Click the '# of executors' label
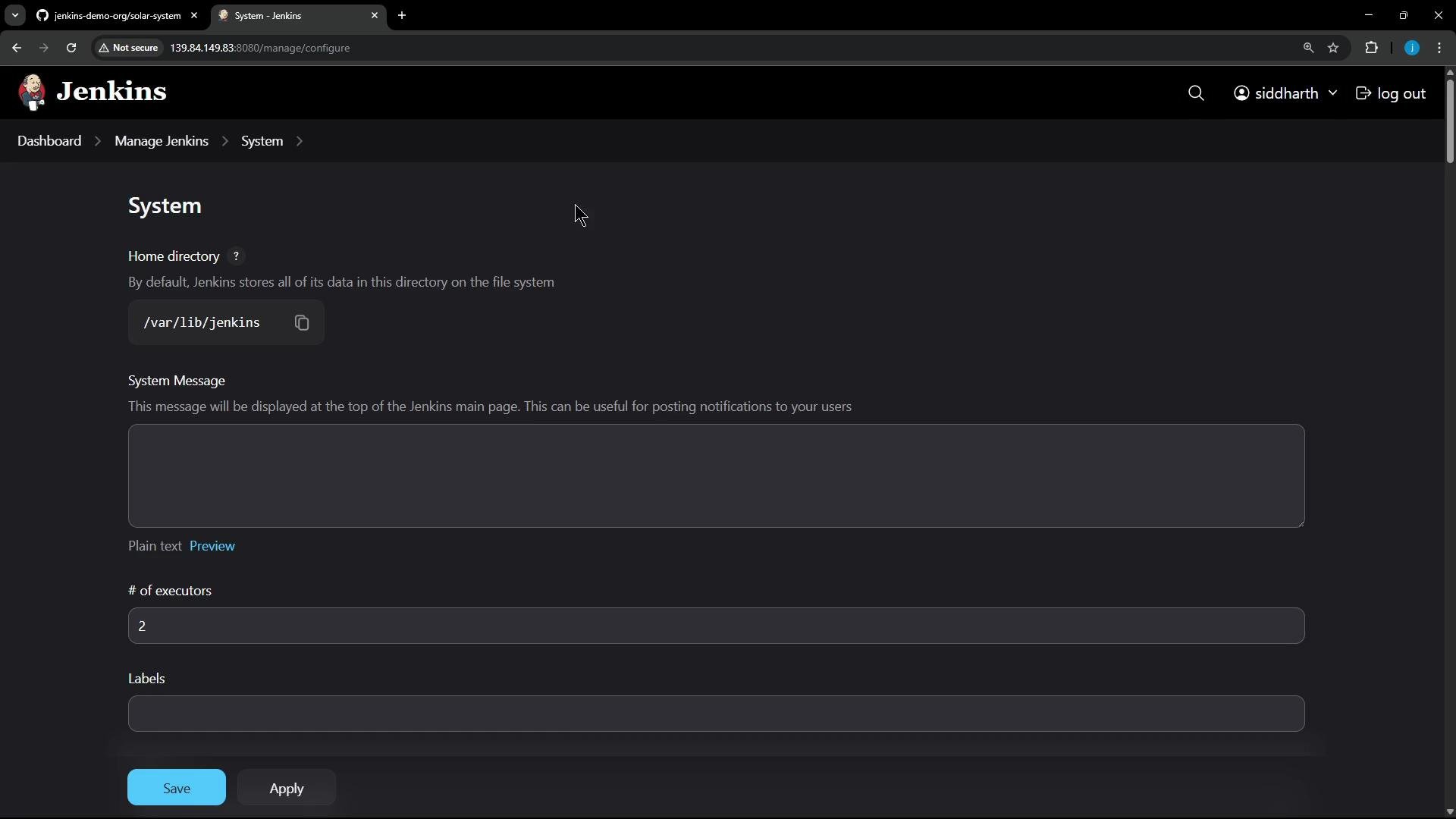This screenshot has height=819, width=1456. [170, 591]
